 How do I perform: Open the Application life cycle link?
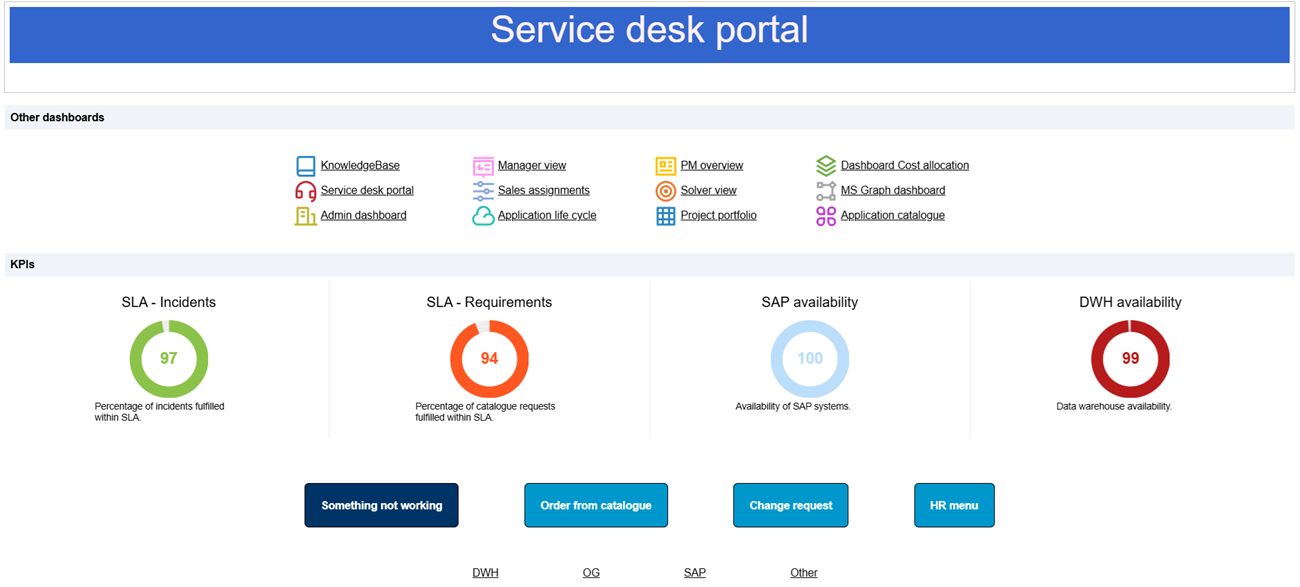[x=547, y=216]
